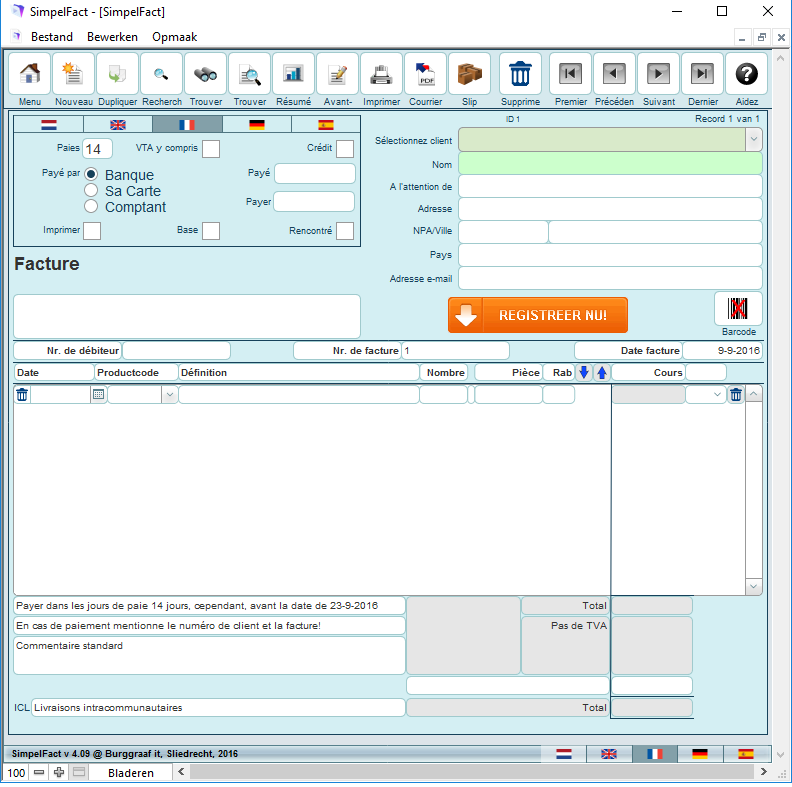The width and height of the screenshot is (792, 787).
Task: Open the Productcode dropdown in invoice row
Action: tap(169, 395)
